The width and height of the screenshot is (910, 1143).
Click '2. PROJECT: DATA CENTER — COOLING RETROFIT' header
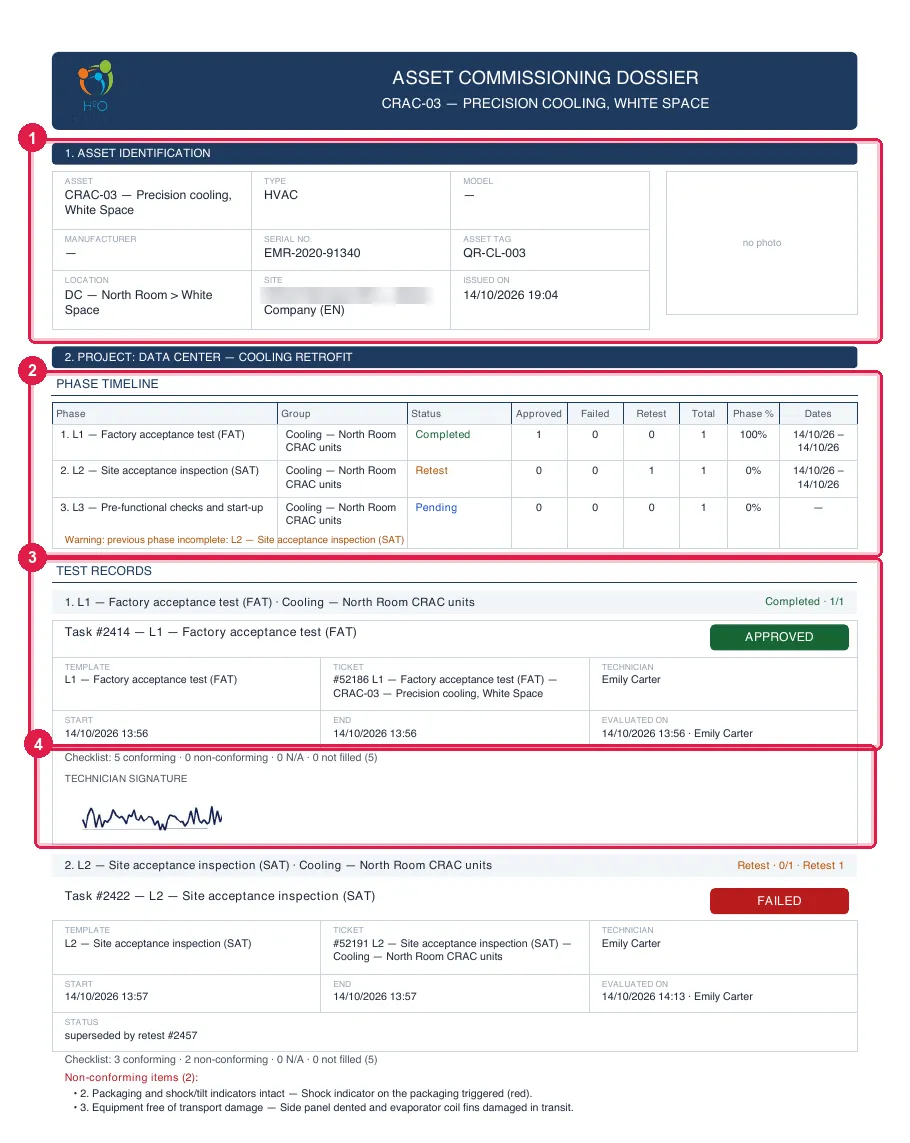pyautogui.click(x=454, y=357)
